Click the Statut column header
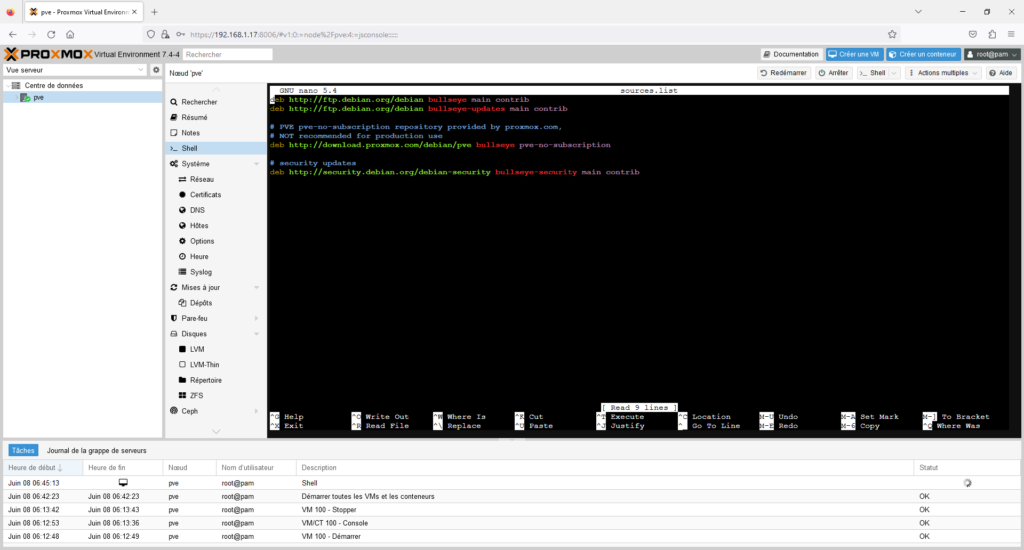This screenshot has height=550, width=1024. pyautogui.click(x=967, y=468)
